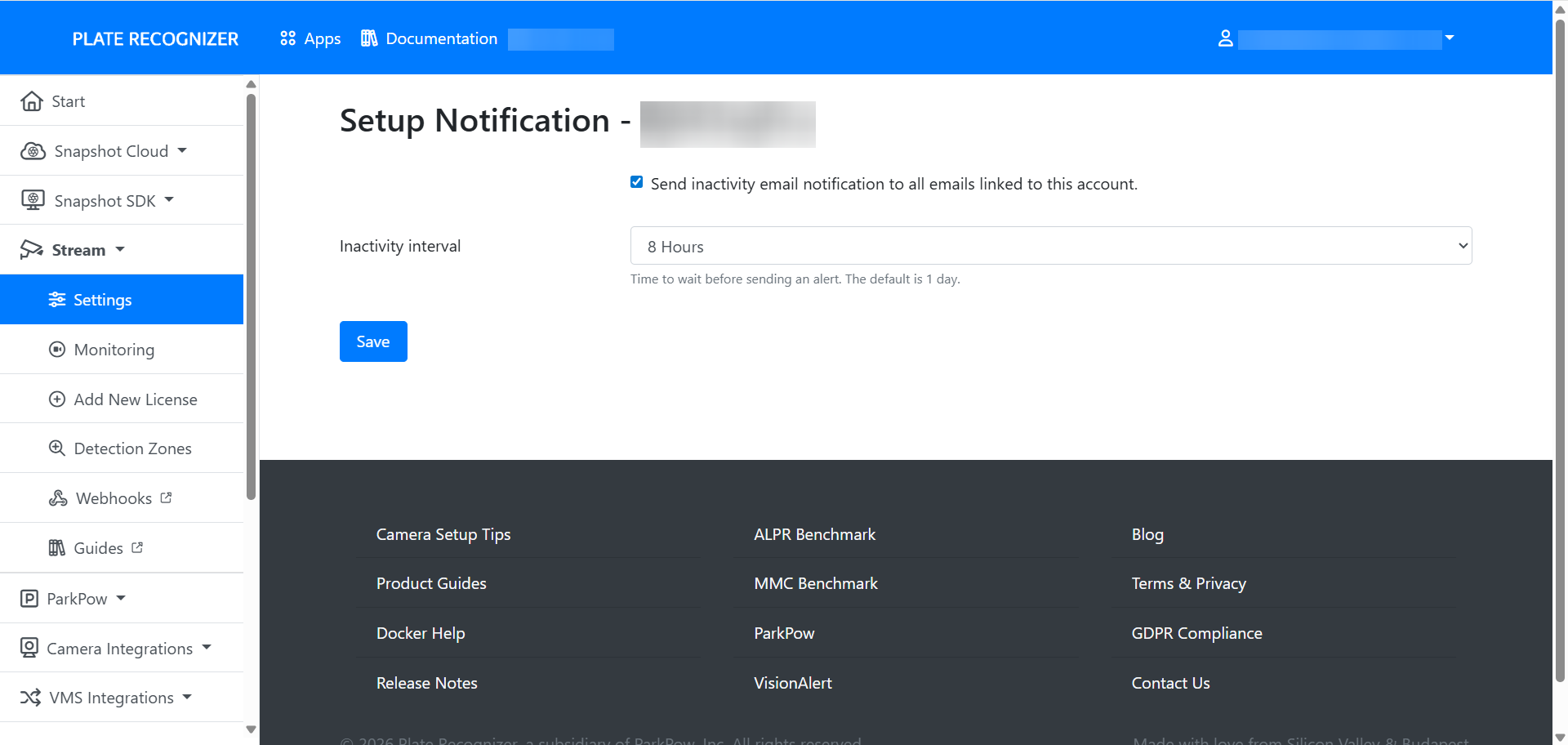Viewport: 1568px width, 745px height.
Task: Click the VMS Integrations shuffle icon
Action: (x=30, y=698)
